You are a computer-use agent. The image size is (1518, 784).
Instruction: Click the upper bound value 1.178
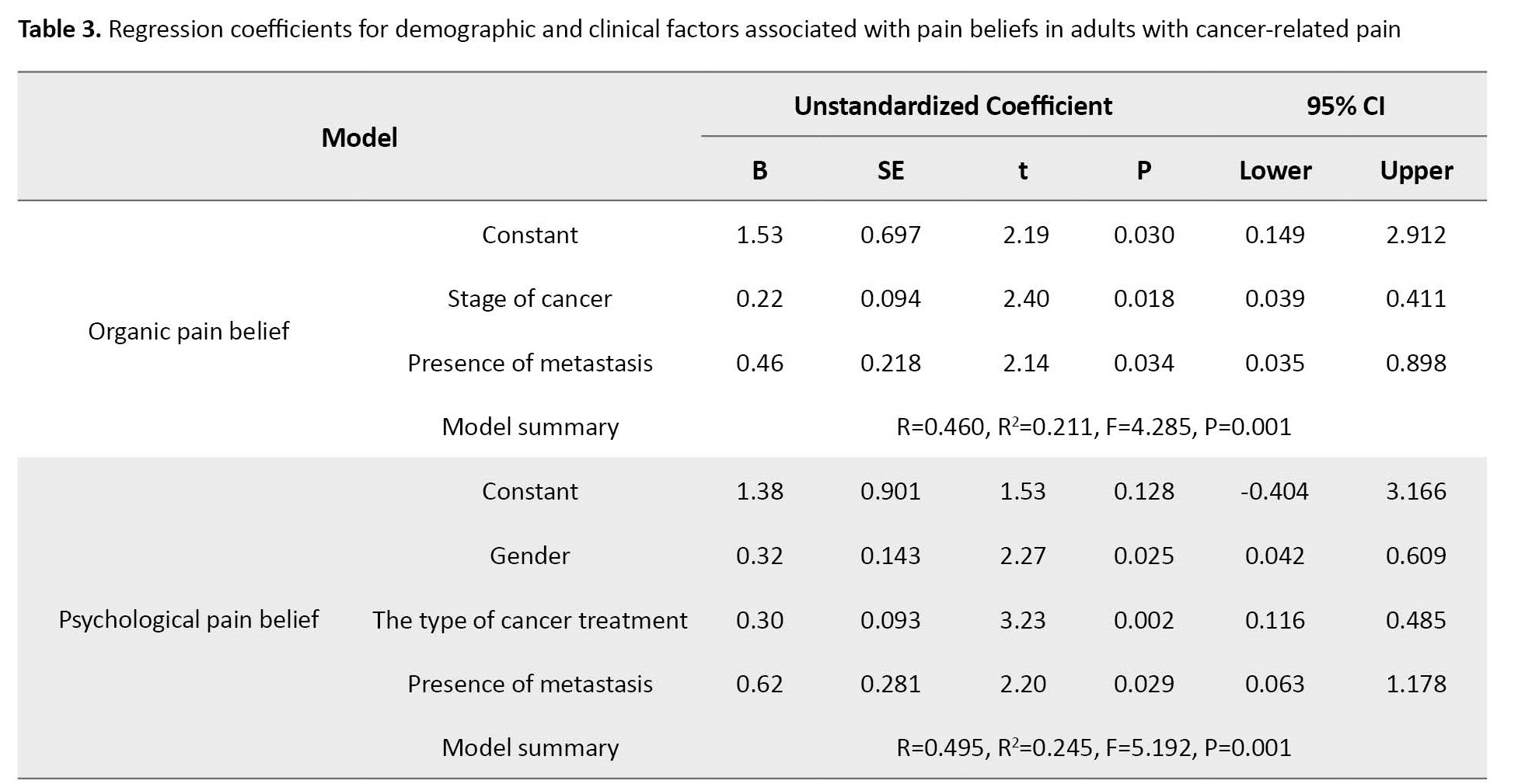click(x=1415, y=684)
